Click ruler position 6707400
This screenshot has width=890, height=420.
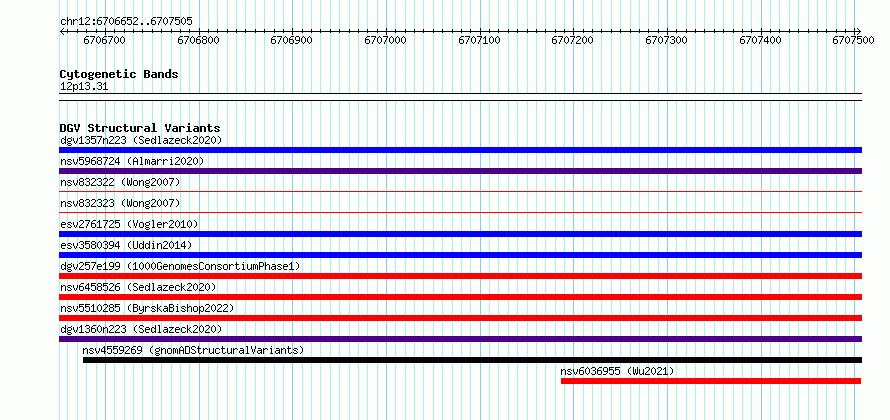(761, 40)
